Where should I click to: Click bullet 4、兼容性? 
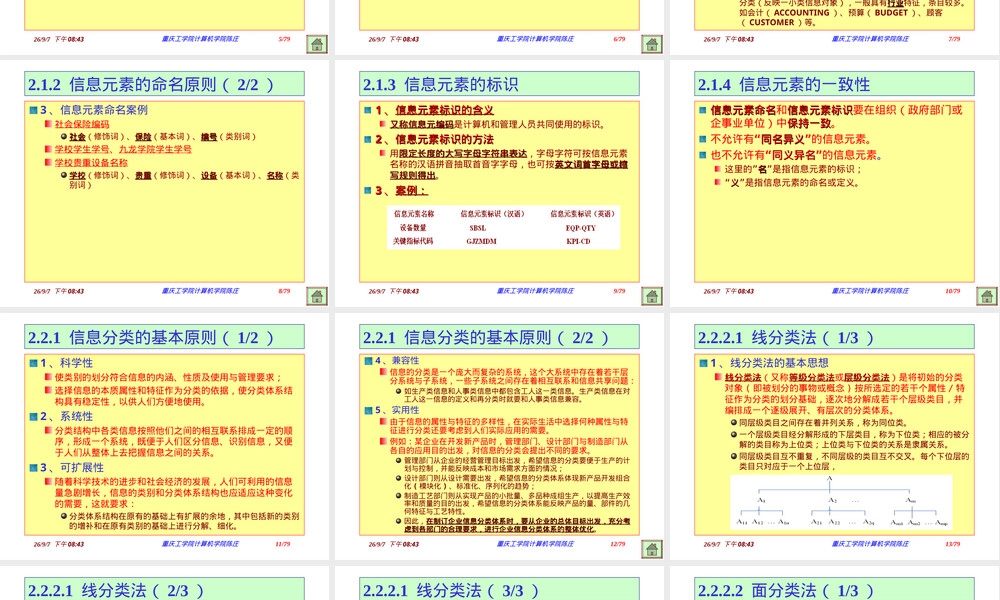tap(397, 360)
